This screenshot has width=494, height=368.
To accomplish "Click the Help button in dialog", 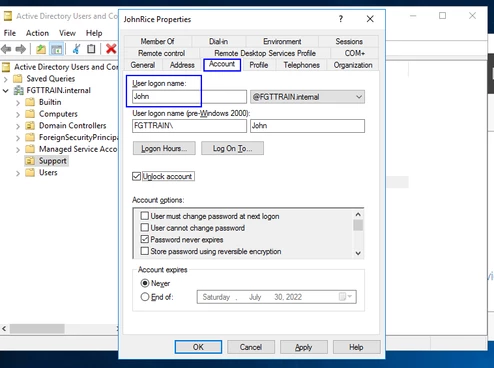I will [356, 347].
